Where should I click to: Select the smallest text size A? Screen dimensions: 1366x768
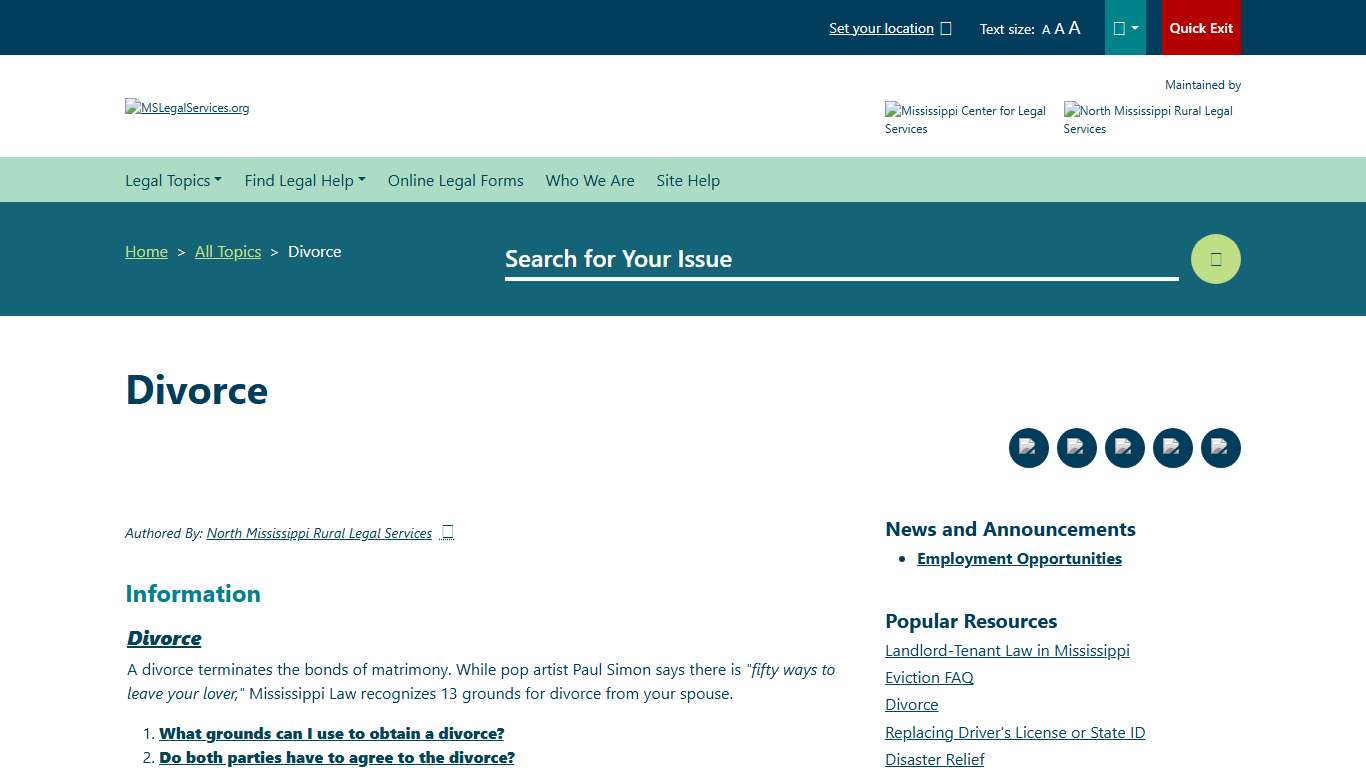point(1046,30)
